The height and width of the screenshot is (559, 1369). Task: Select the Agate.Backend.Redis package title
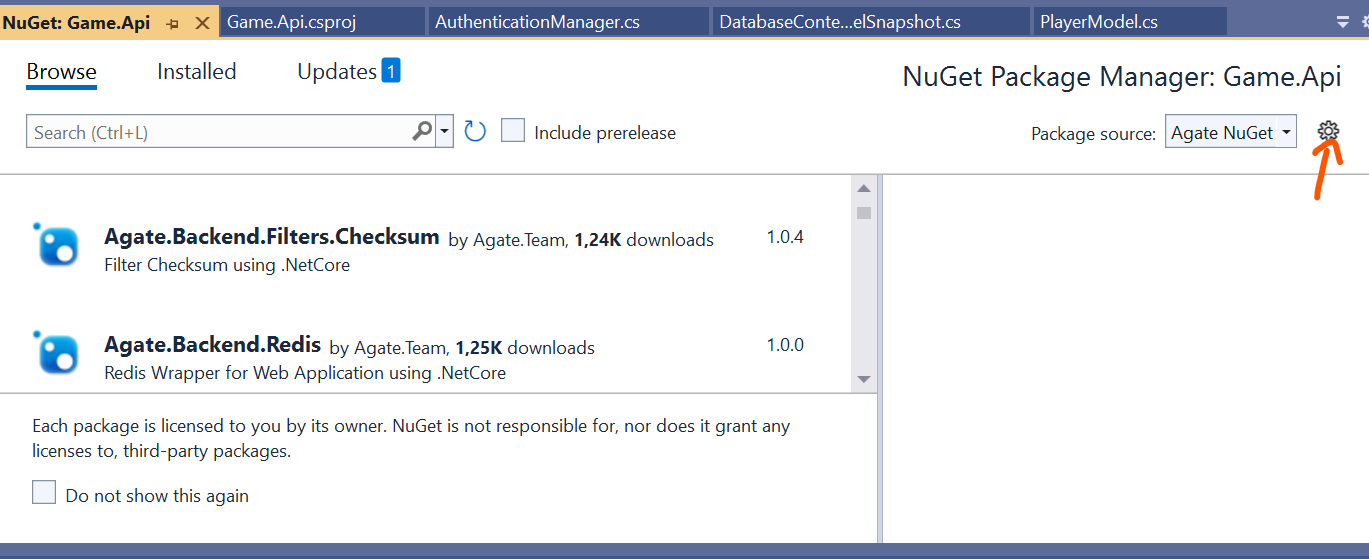(212, 345)
